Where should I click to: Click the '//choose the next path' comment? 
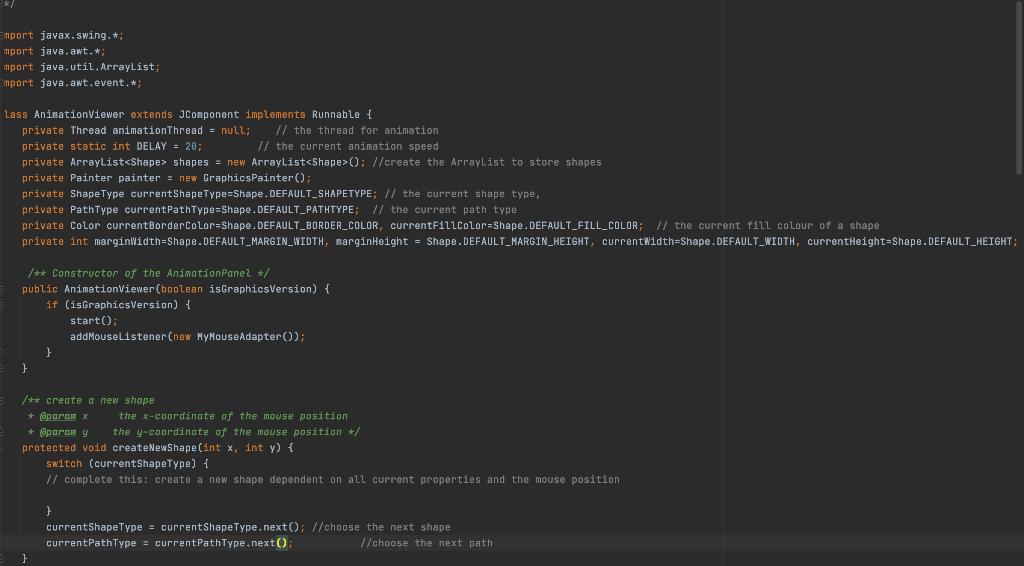click(426, 543)
